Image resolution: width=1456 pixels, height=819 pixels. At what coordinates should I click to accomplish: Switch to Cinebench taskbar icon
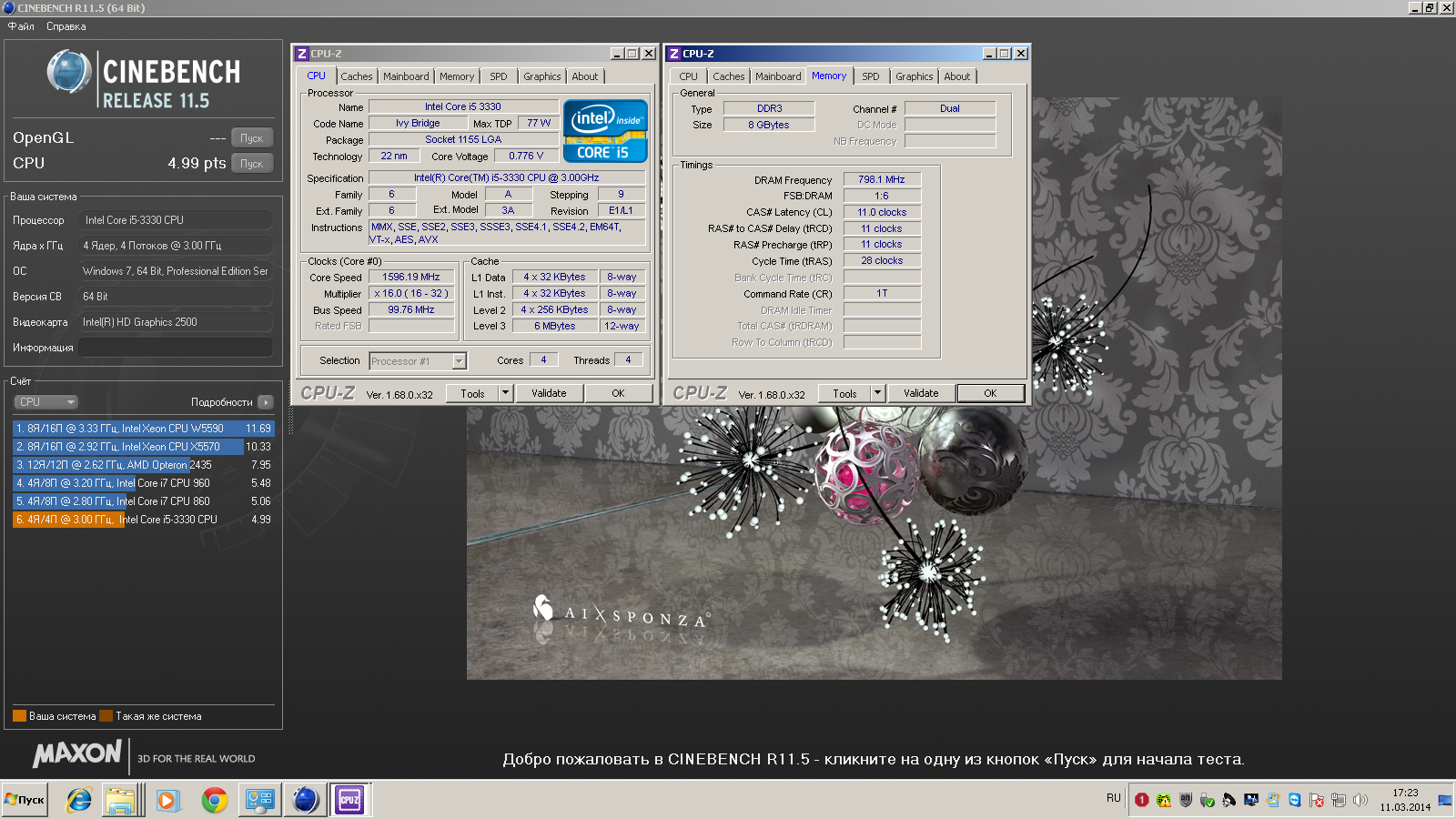(x=306, y=800)
